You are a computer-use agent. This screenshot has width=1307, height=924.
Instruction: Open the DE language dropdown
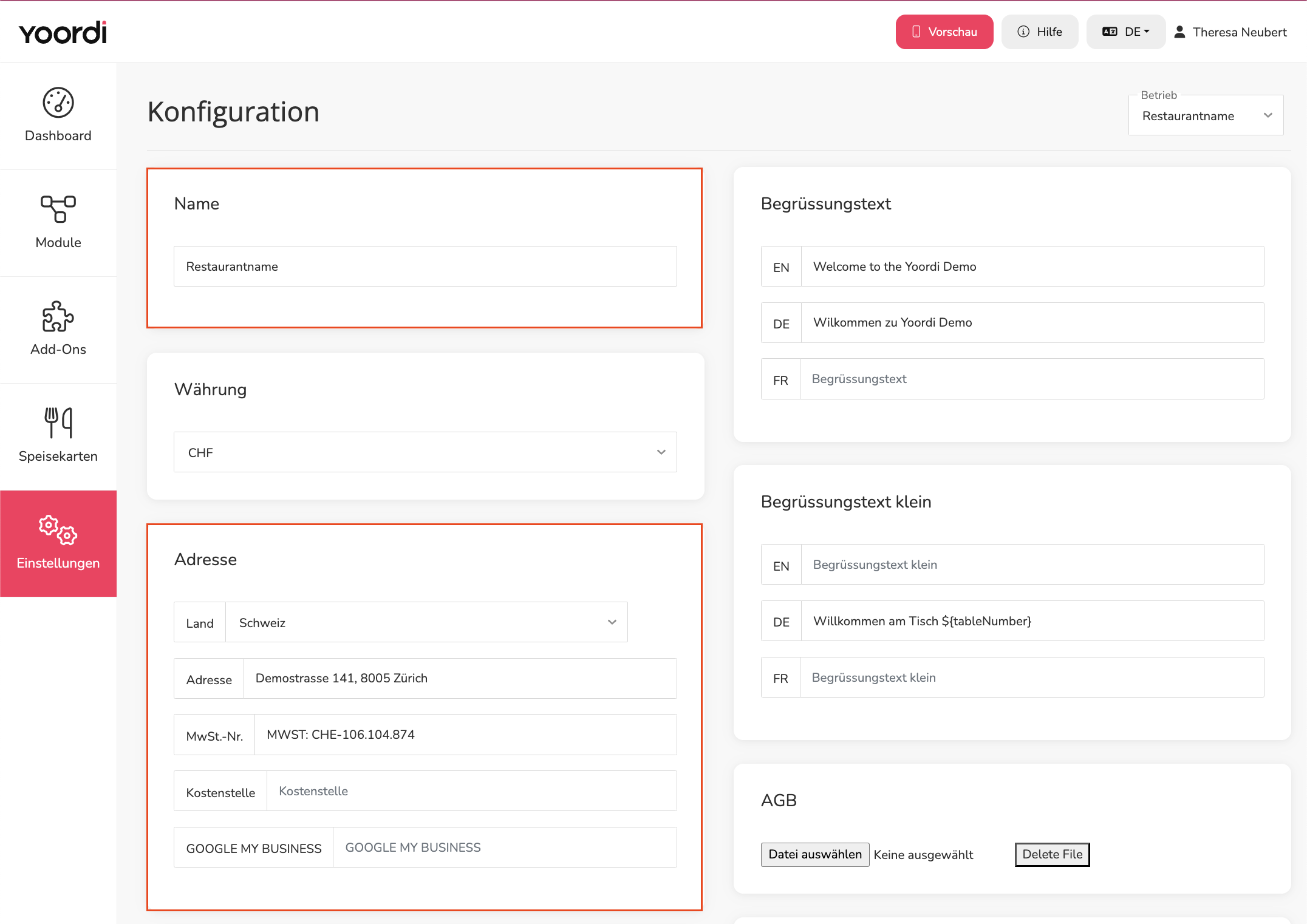tap(1126, 32)
